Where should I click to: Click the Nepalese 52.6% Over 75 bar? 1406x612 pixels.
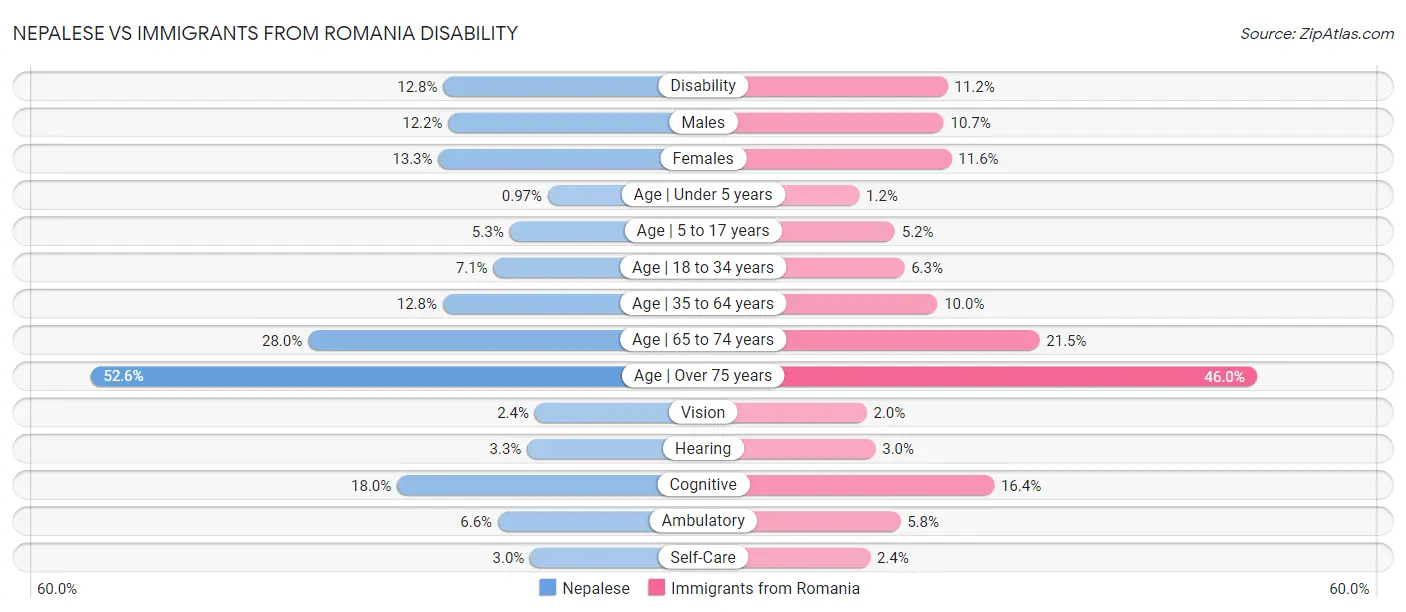pyautogui.click(x=360, y=376)
